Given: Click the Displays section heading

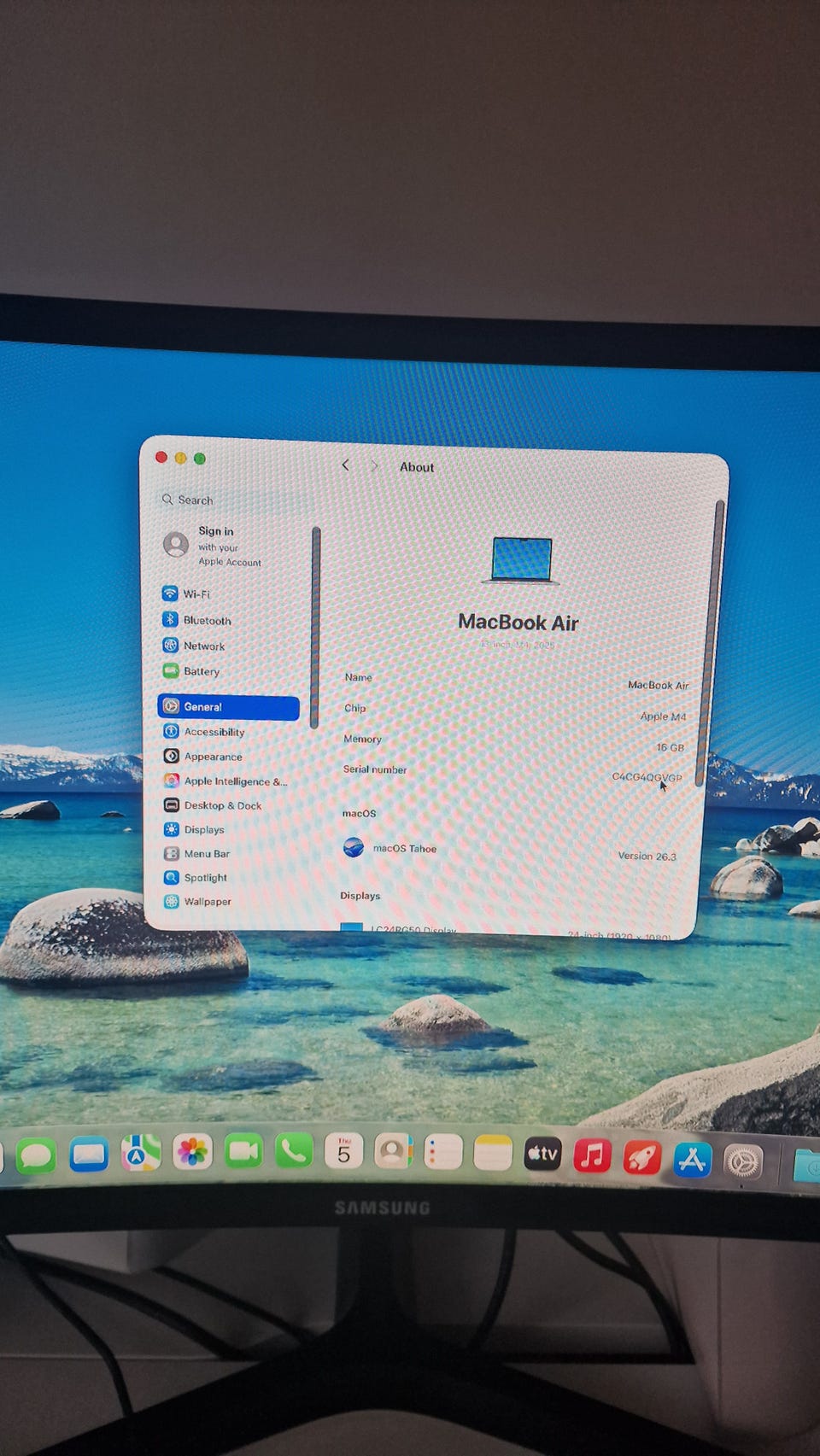Looking at the screenshot, I should (360, 896).
